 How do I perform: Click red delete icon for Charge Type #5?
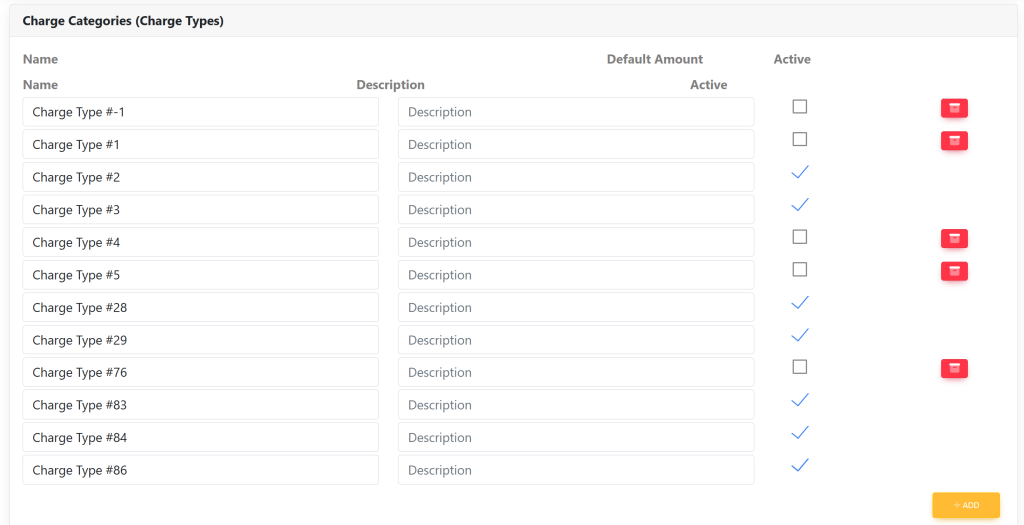tap(954, 271)
